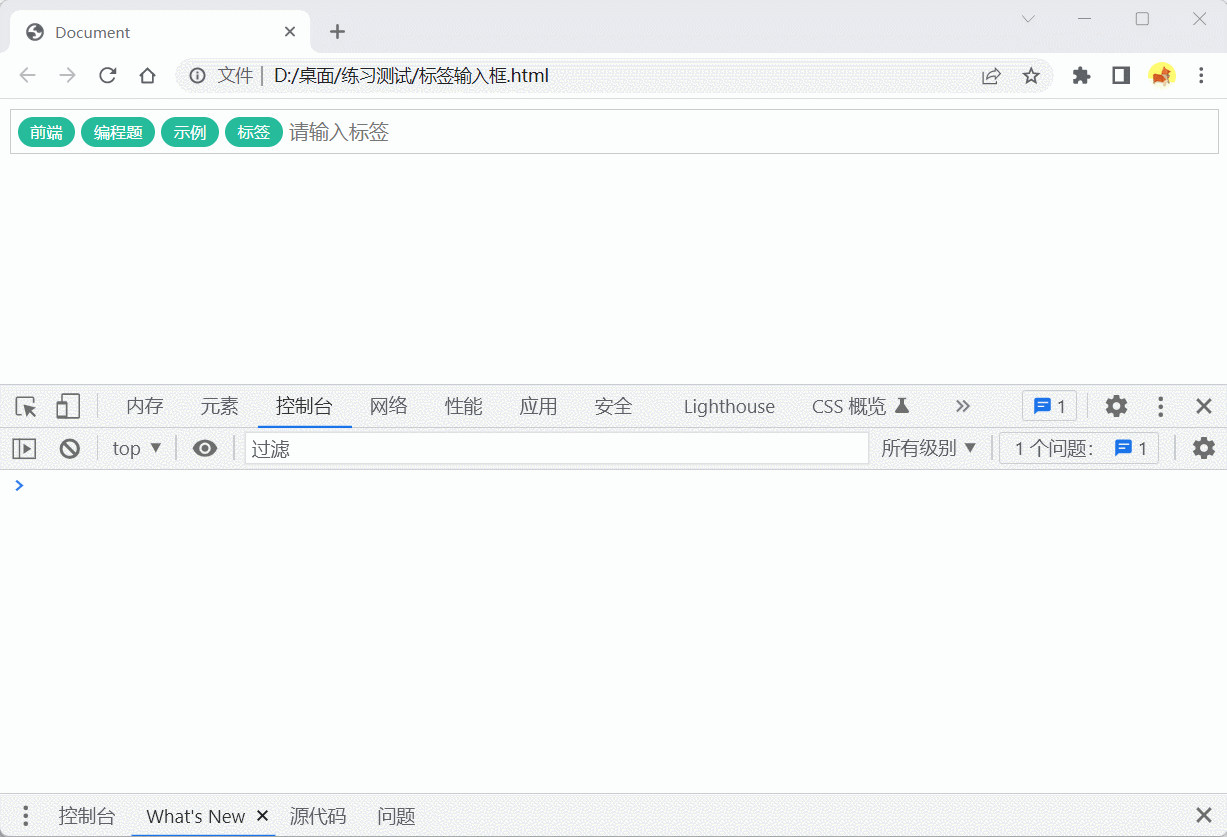Clear the console using the no-entry icon
Image resolution: width=1227 pixels, height=837 pixels.
pos(69,448)
